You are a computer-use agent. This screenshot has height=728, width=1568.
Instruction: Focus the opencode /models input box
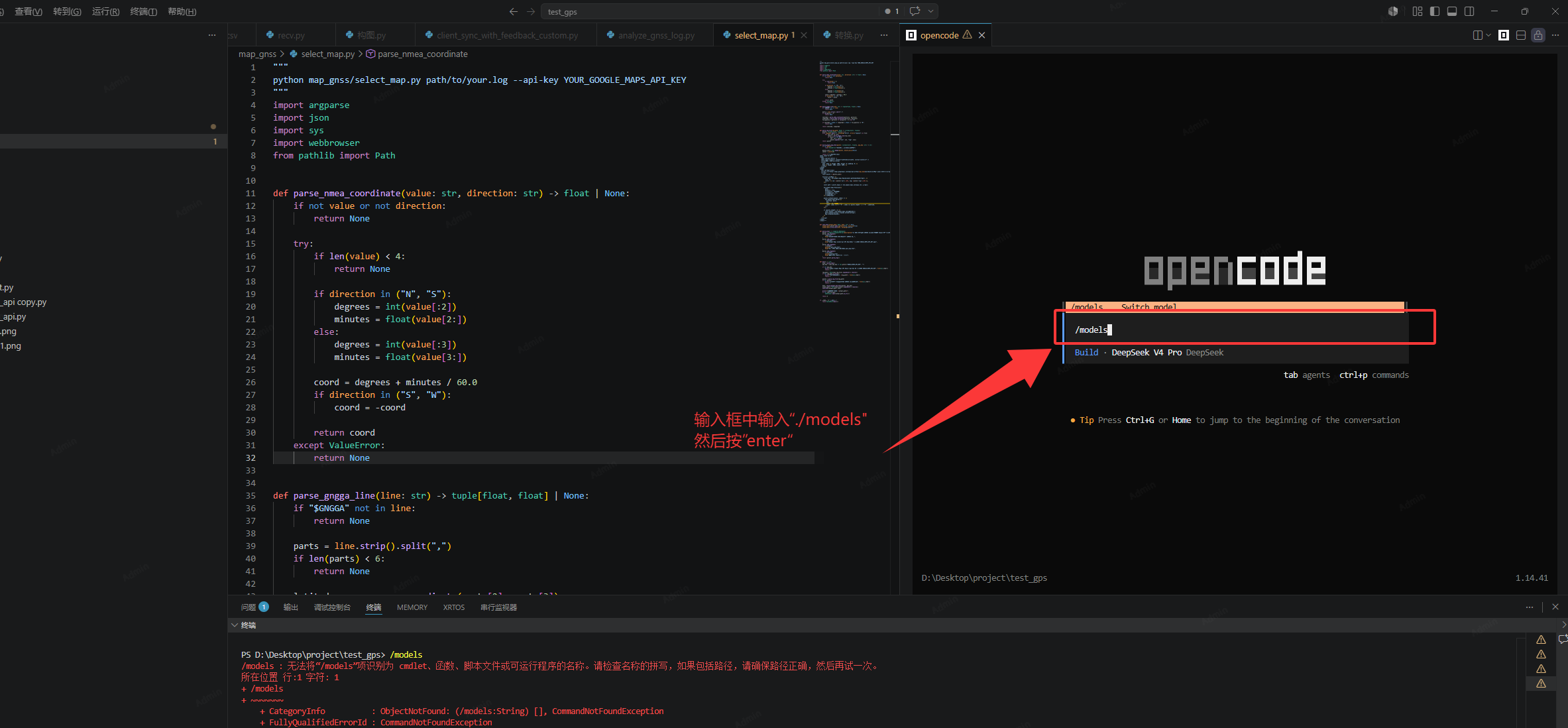coord(1236,330)
